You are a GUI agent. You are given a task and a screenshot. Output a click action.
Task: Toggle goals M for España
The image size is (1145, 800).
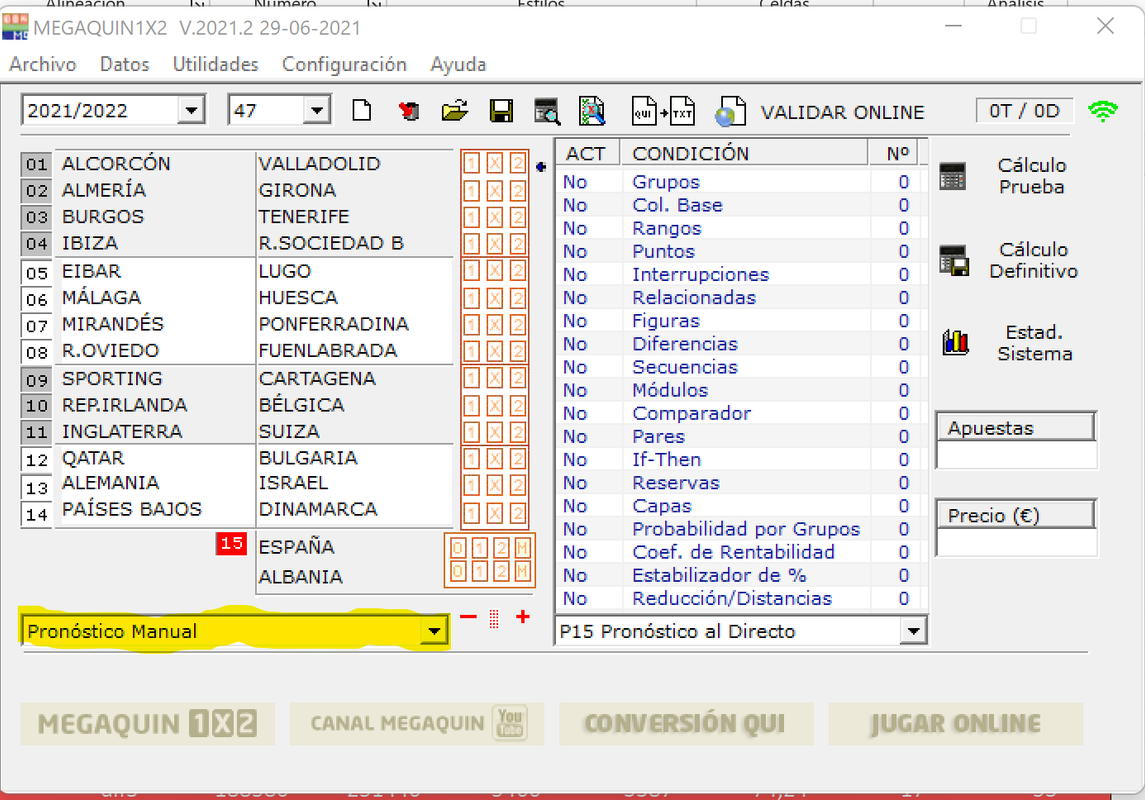[x=523, y=548]
